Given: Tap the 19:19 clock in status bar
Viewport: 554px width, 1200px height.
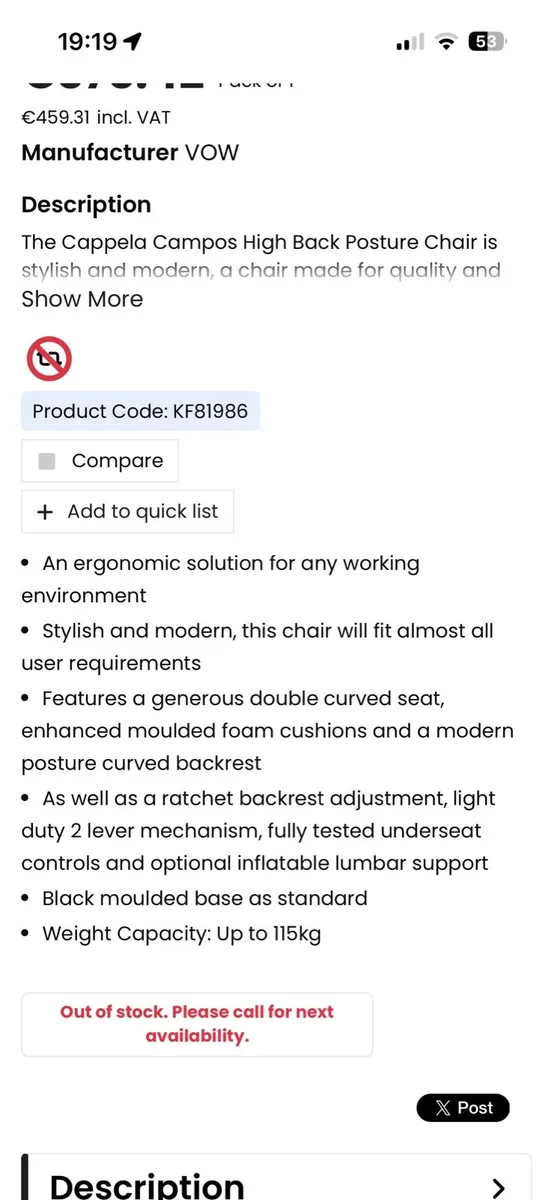Looking at the screenshot, I should 88,42.
